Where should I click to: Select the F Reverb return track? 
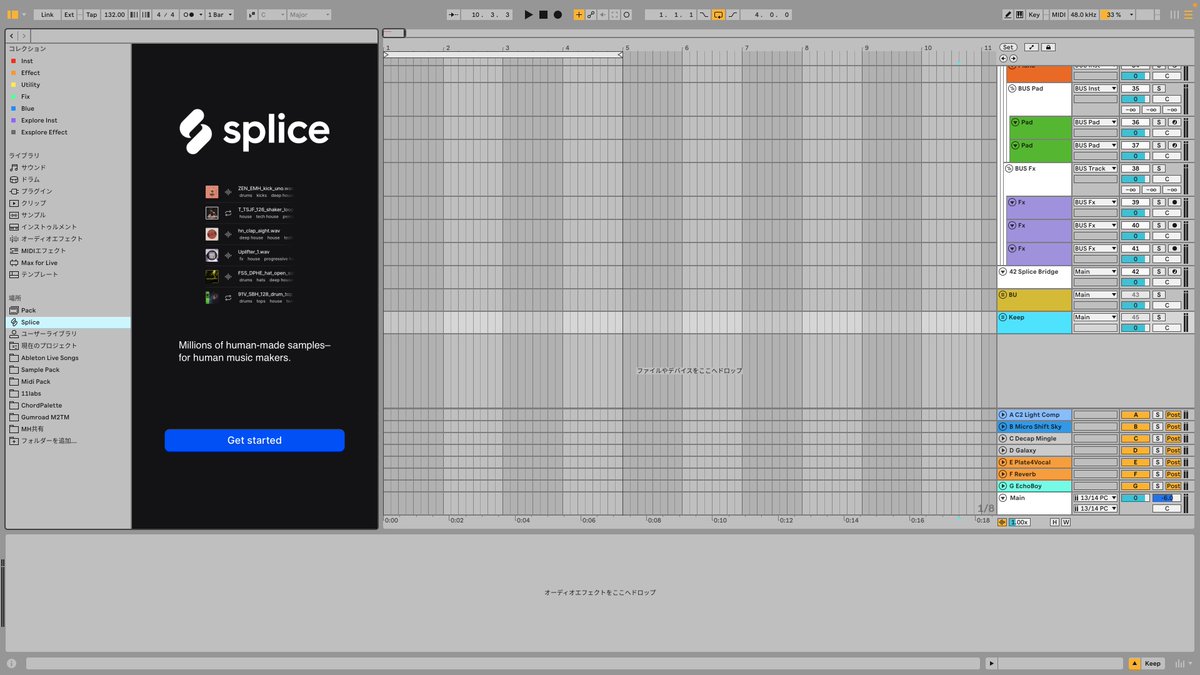[x=1034, y=474]
